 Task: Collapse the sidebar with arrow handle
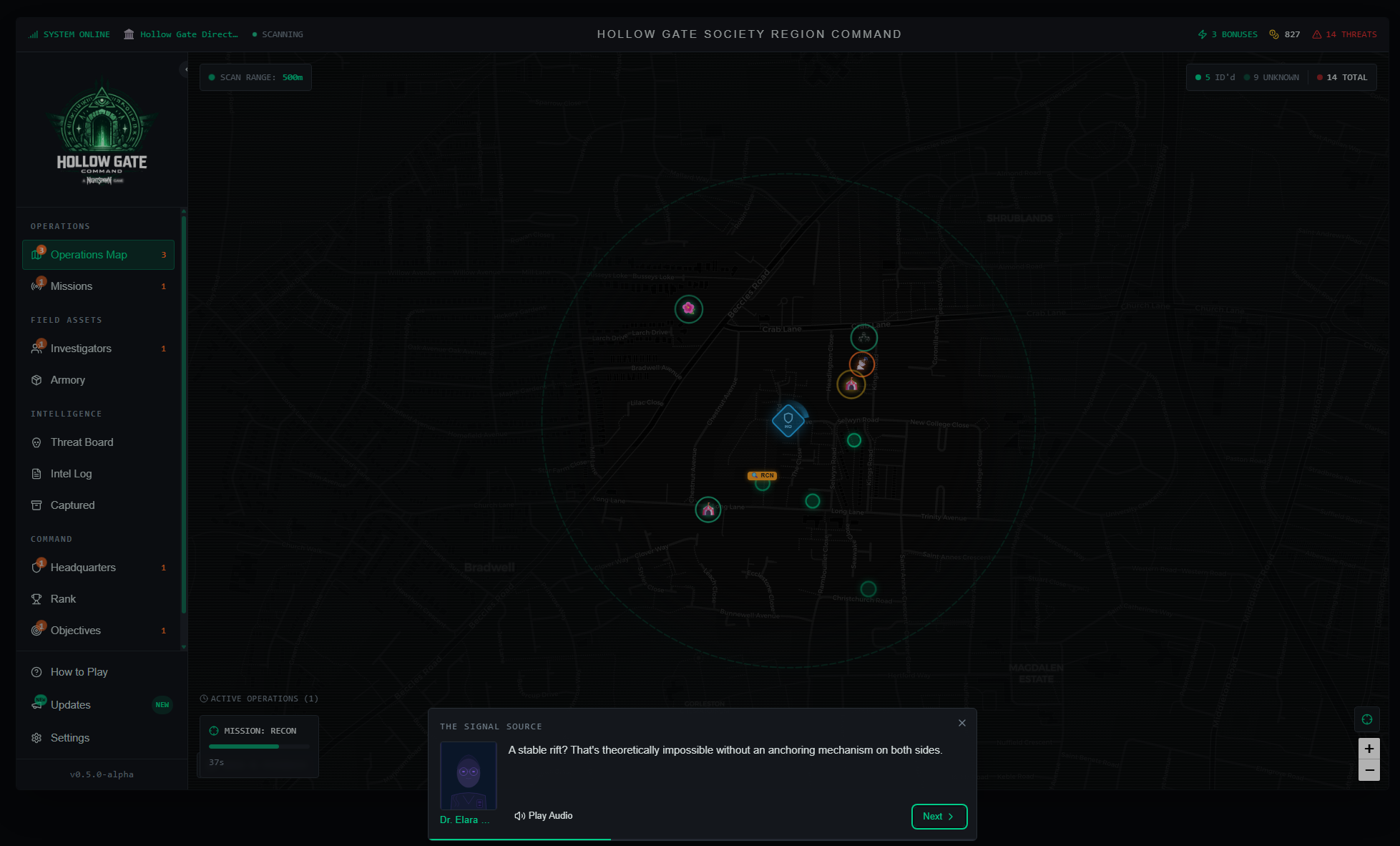pyautogui.click(x=185, y=69)
